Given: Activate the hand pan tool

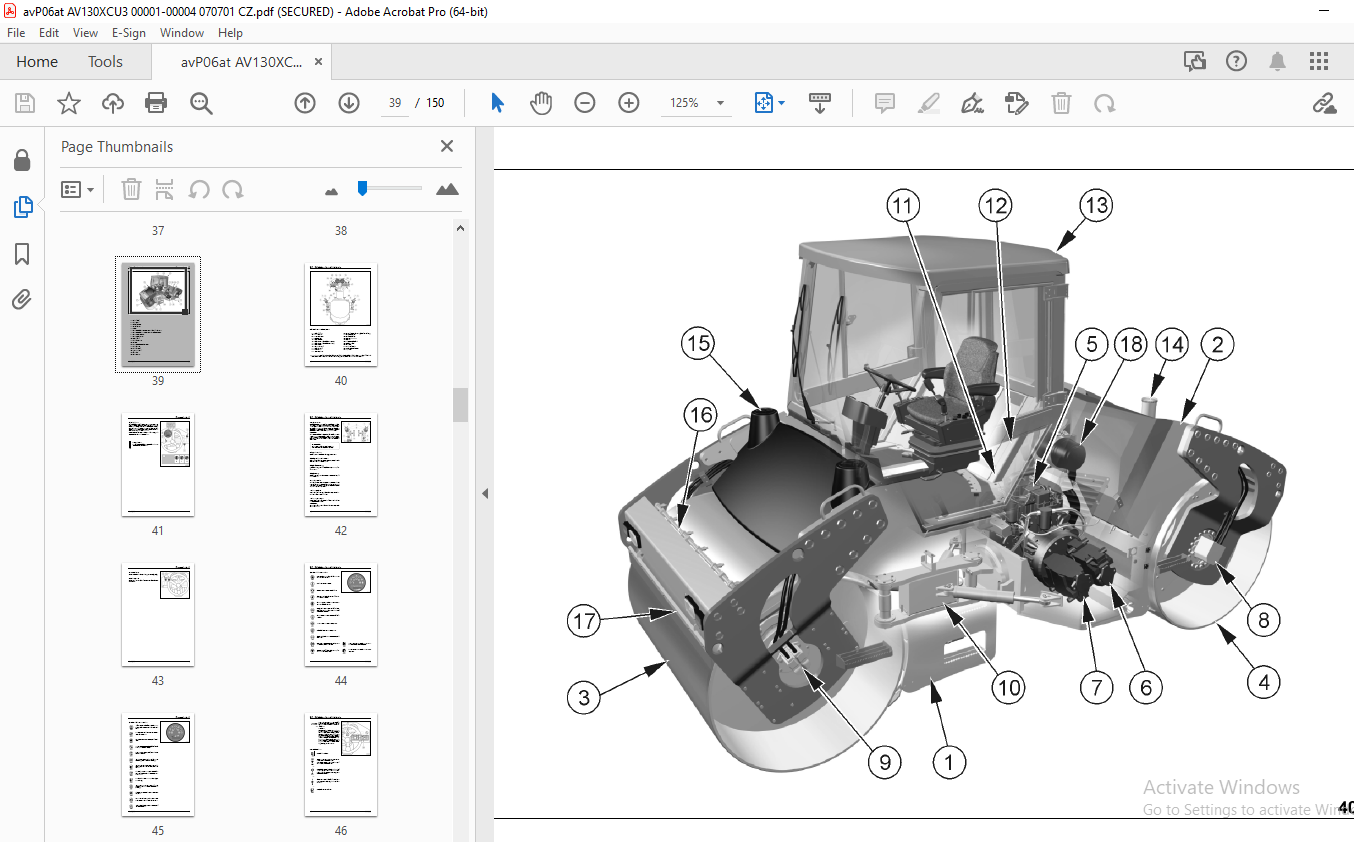Looking at the screenshot, I should coord(541,103).
